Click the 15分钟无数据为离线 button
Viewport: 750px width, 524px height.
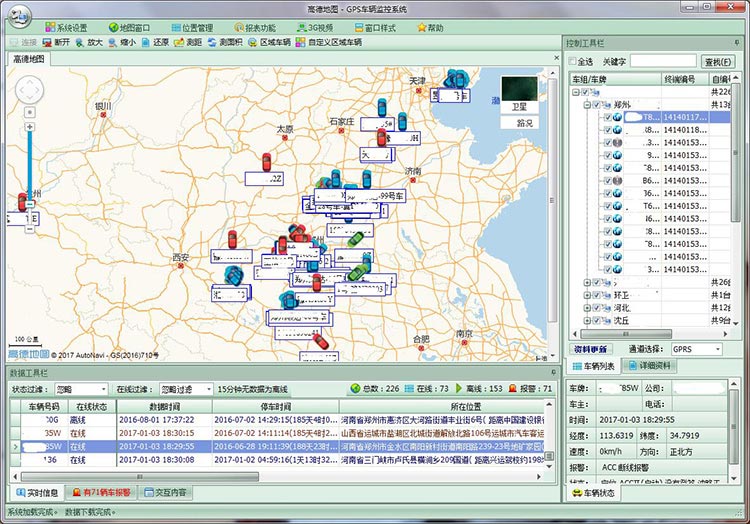pyautogui.click(x=253, y=390)
